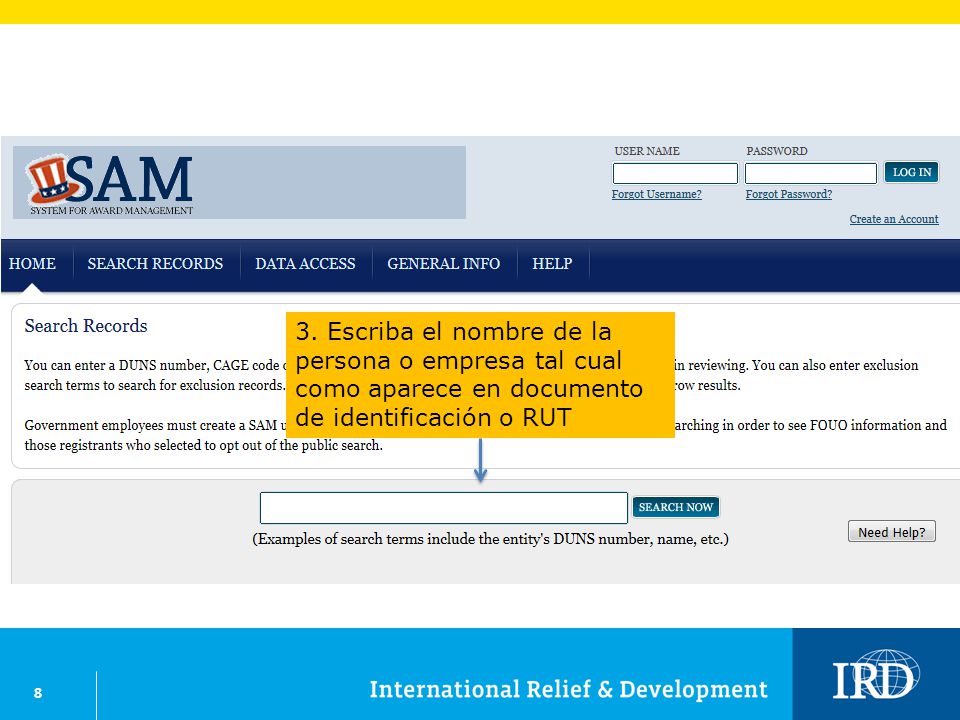The height and width of the screenshot is (720, 960).
Task: Open the SEARCH RECORDS menu
Action: click(156, 264)
